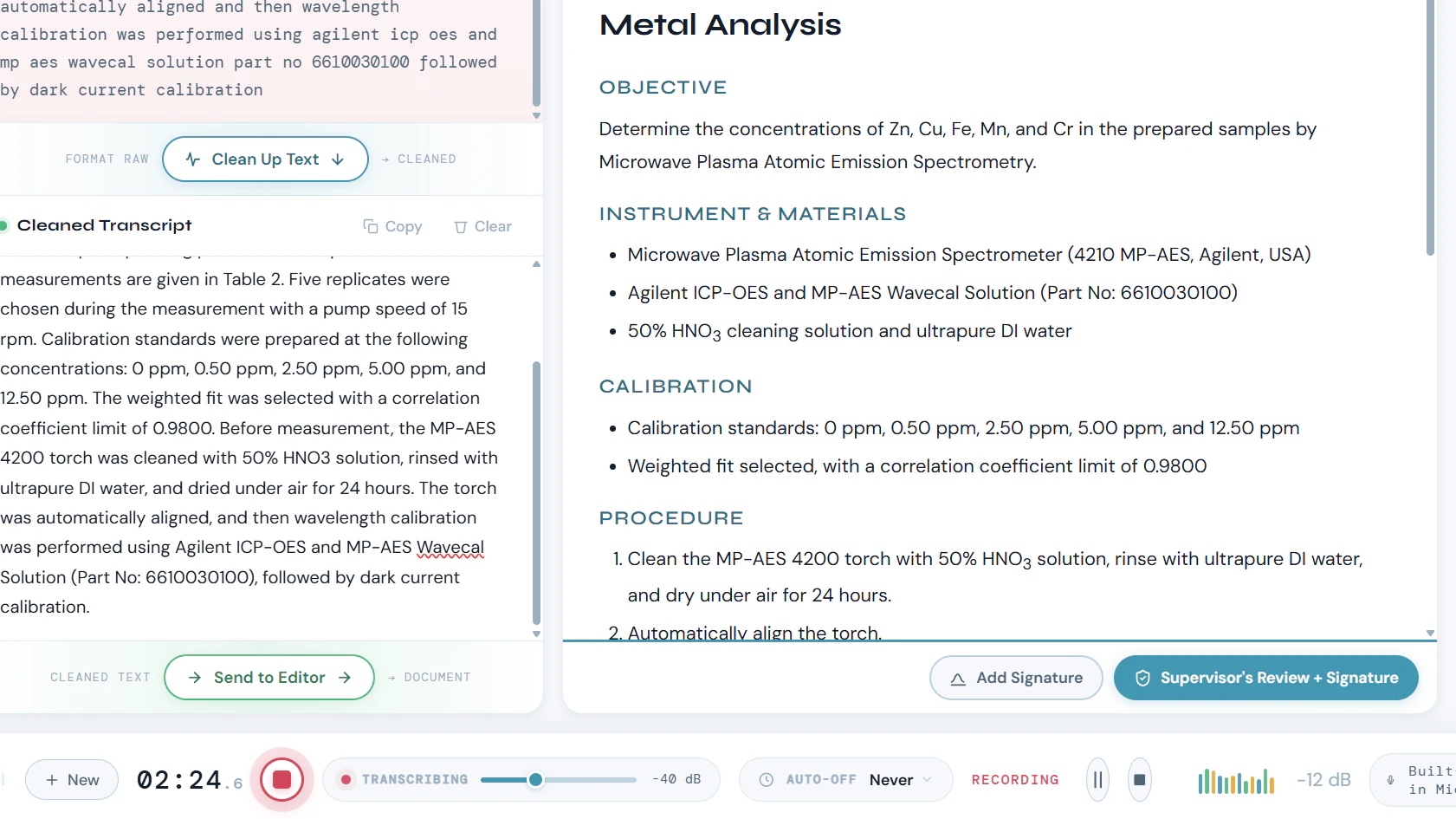This screenshot has height=819, width=1456.
Task: Start a new recording with New
Action: pos(72,779)
